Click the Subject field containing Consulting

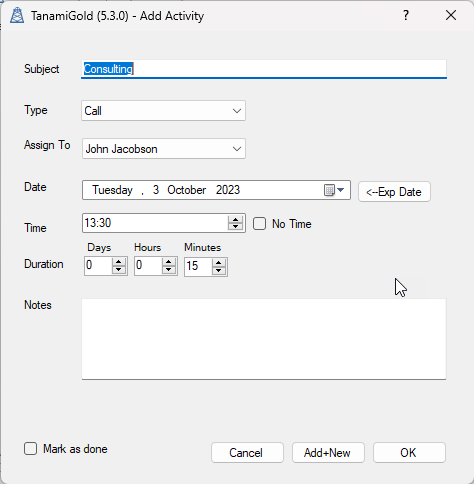point(264,69)
